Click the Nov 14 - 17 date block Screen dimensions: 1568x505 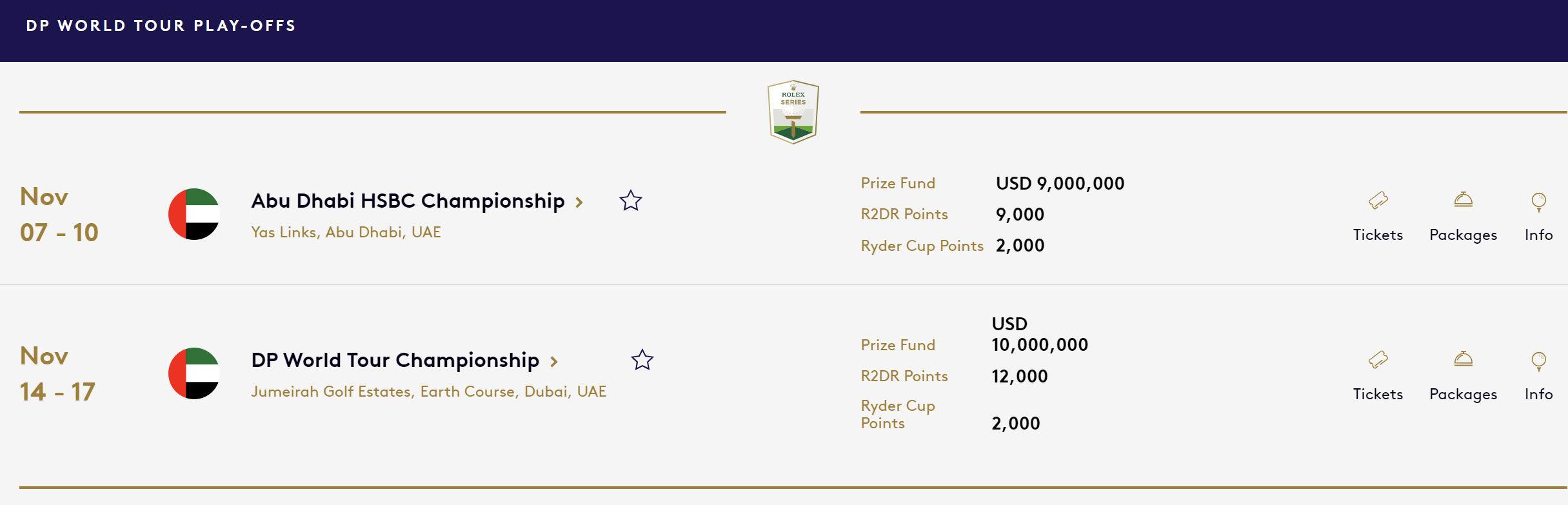pyautogui.click(x=57, y=373)
